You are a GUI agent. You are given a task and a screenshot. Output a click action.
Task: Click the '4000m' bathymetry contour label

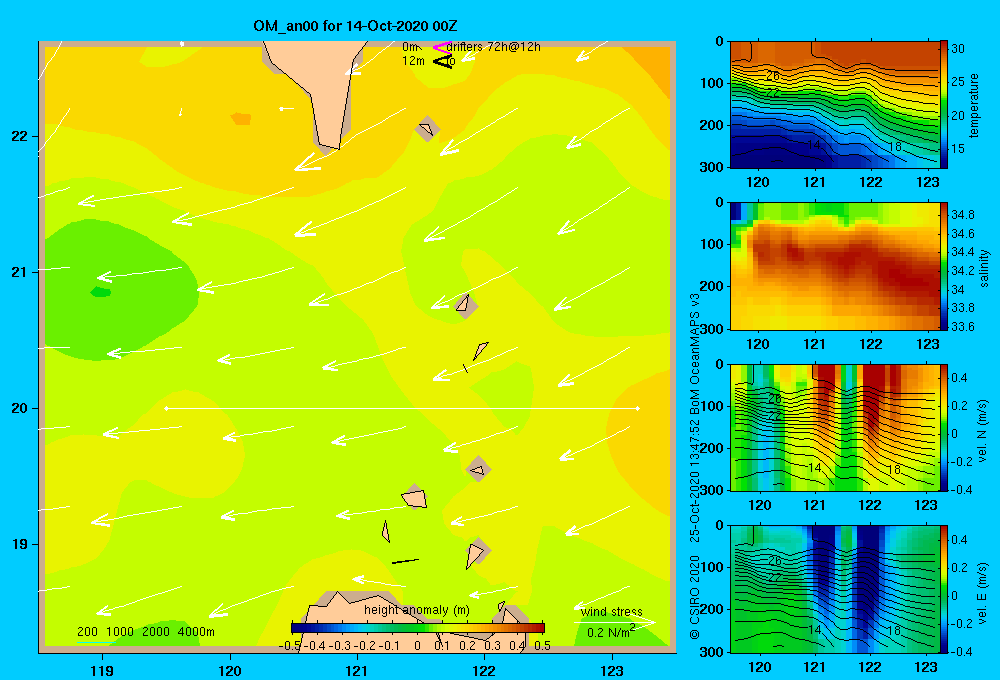point(196,632)
